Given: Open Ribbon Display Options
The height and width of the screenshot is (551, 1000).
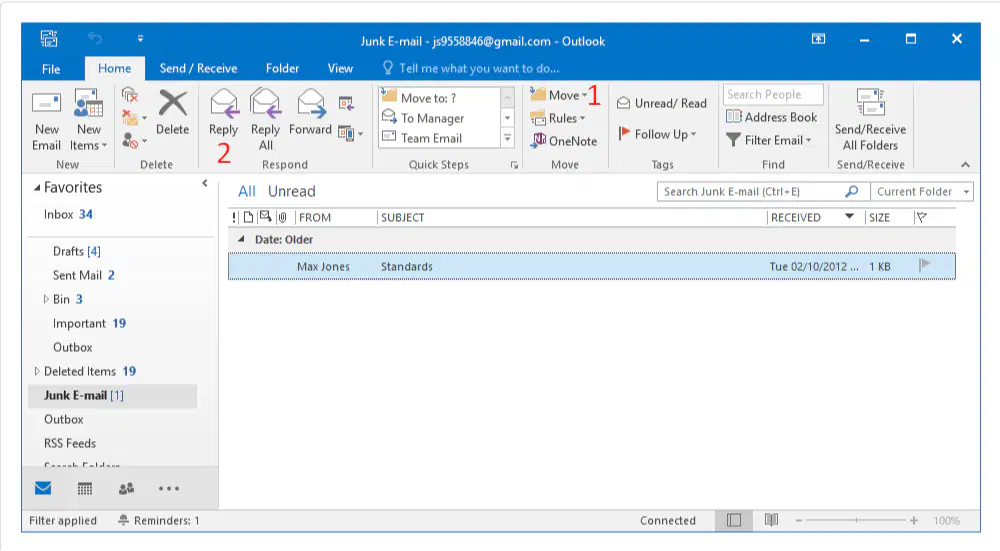Looking at the screenshot, I should tap(818, 39).
